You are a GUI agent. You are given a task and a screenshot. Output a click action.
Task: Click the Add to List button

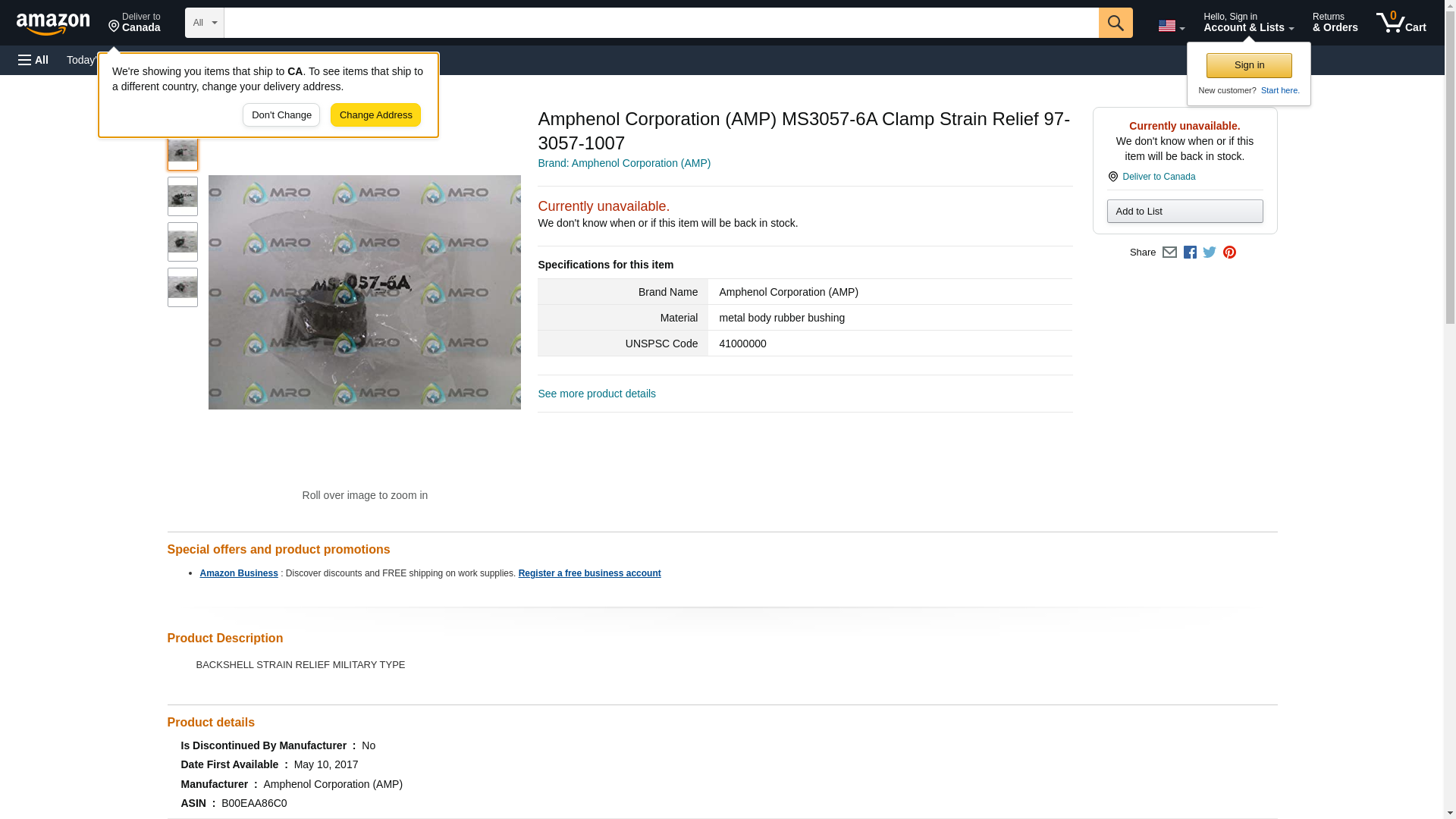pyautogui.click(x=1185, y=212)
